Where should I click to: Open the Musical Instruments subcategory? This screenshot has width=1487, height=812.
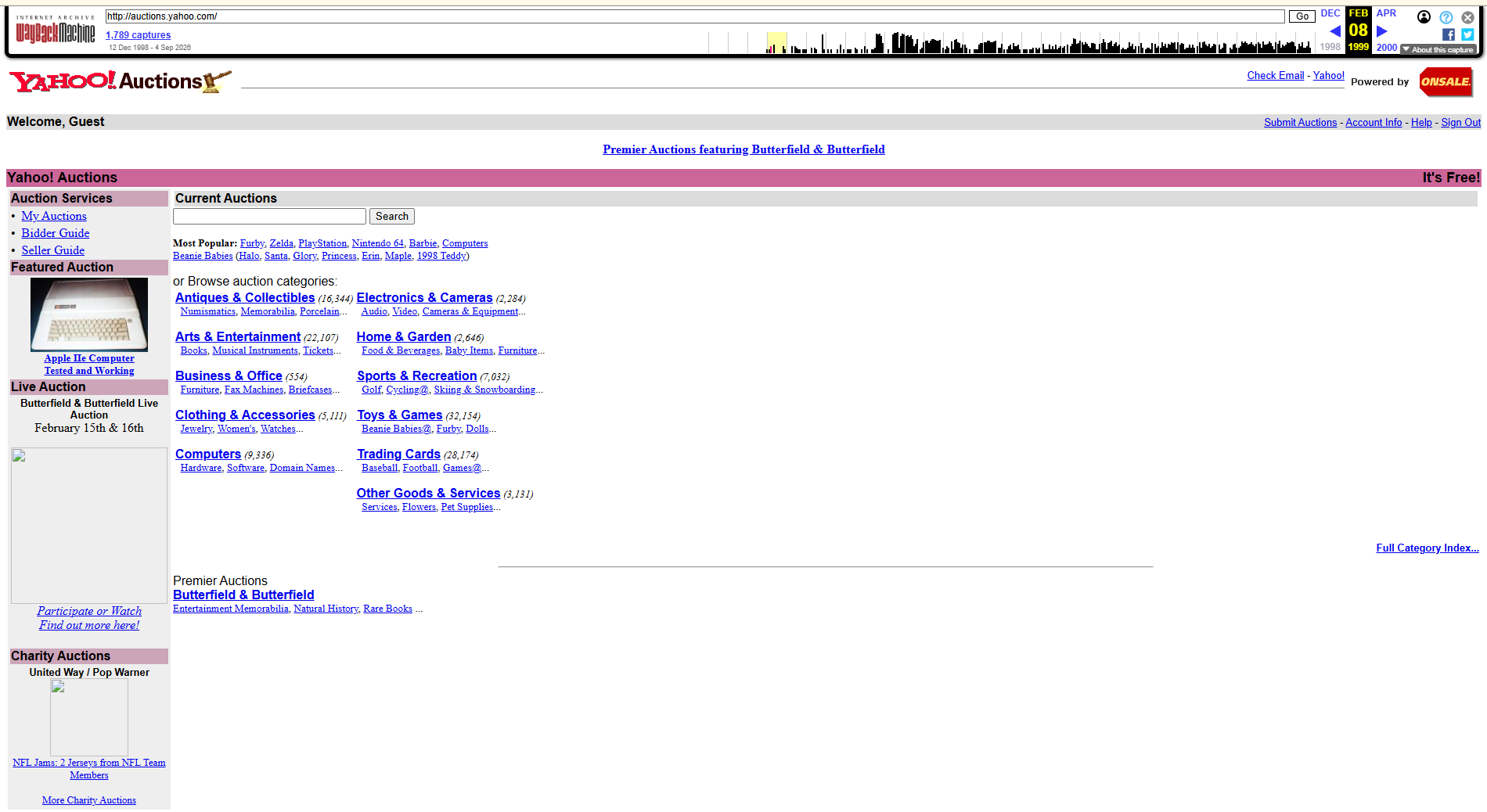[255, 350]
